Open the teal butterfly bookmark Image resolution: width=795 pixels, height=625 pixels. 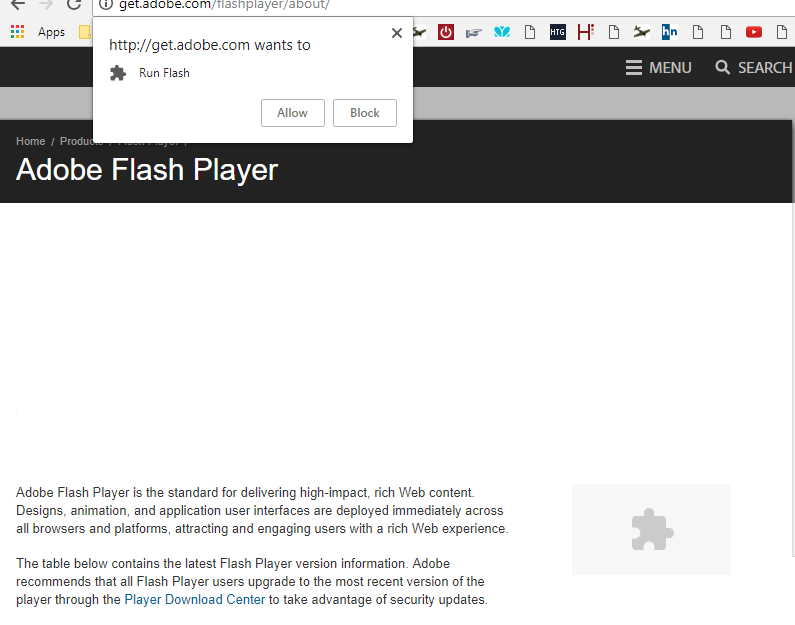click(x=502, y=32)
